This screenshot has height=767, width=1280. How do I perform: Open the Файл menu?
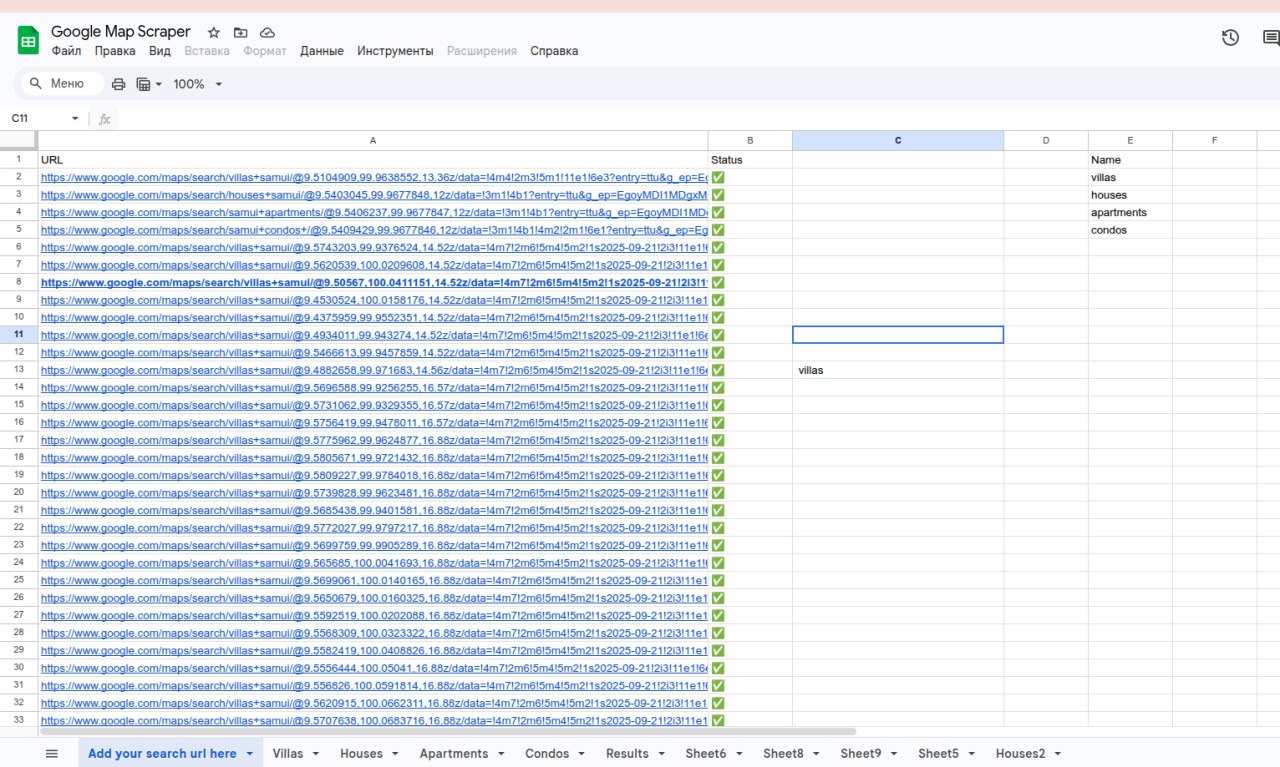point(66,51)
